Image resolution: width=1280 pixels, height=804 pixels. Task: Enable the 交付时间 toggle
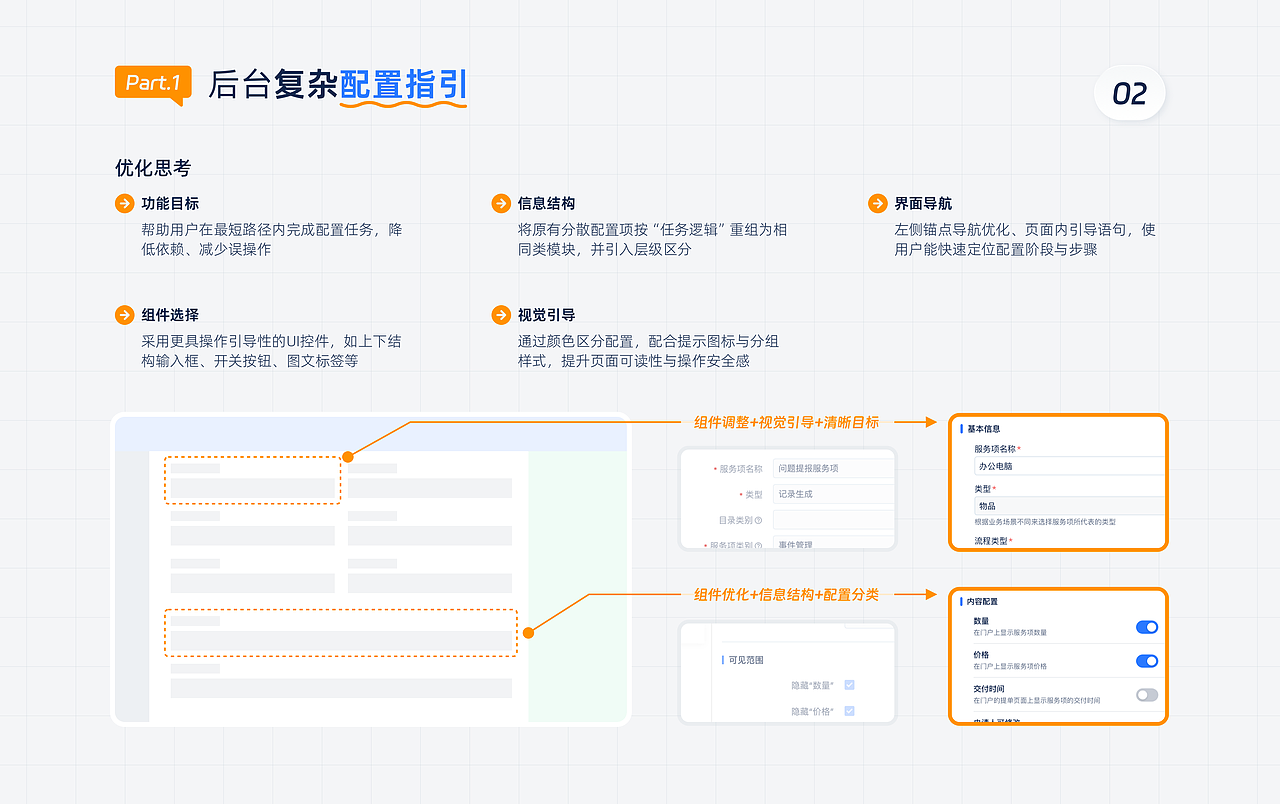click(1146, 695)
